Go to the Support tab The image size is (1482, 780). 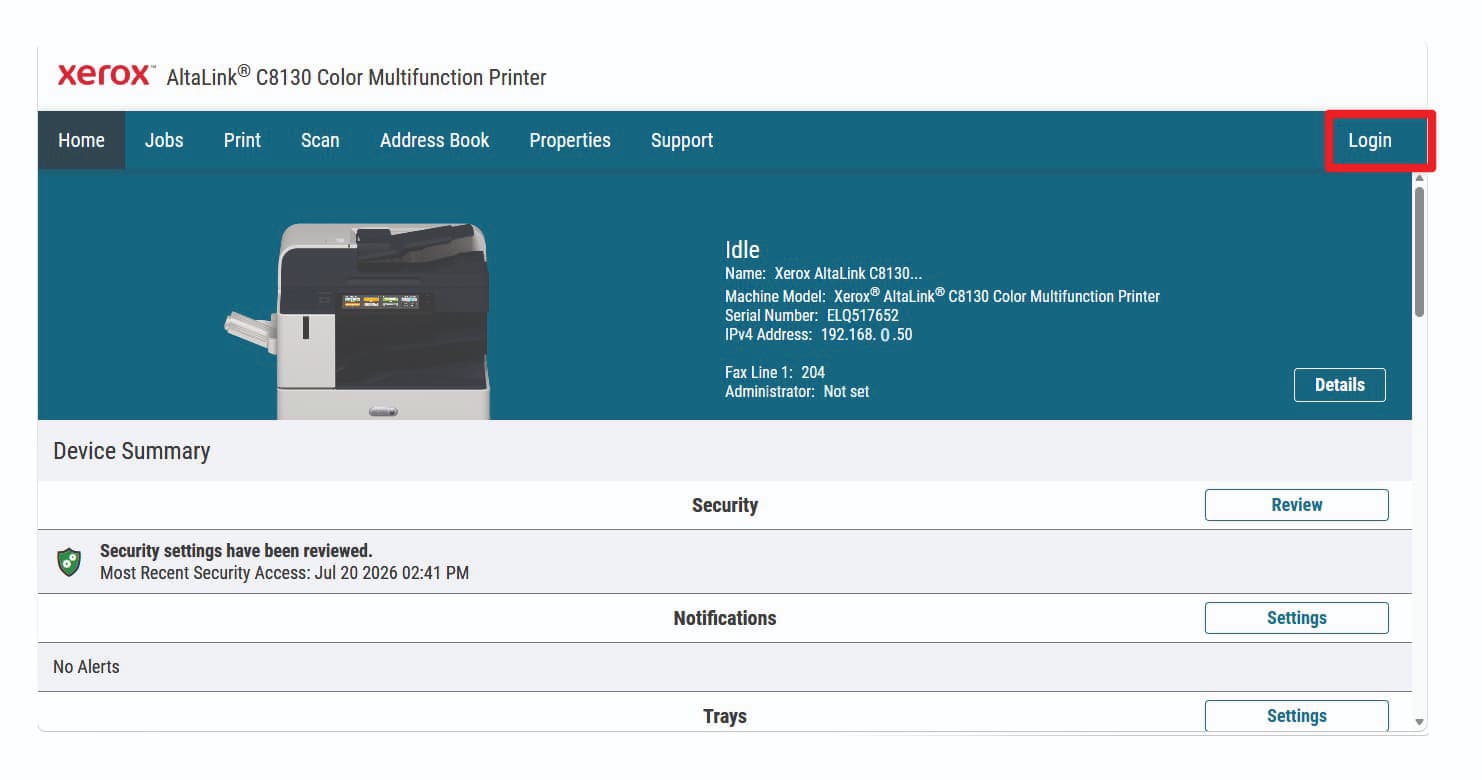coord(682,140)
